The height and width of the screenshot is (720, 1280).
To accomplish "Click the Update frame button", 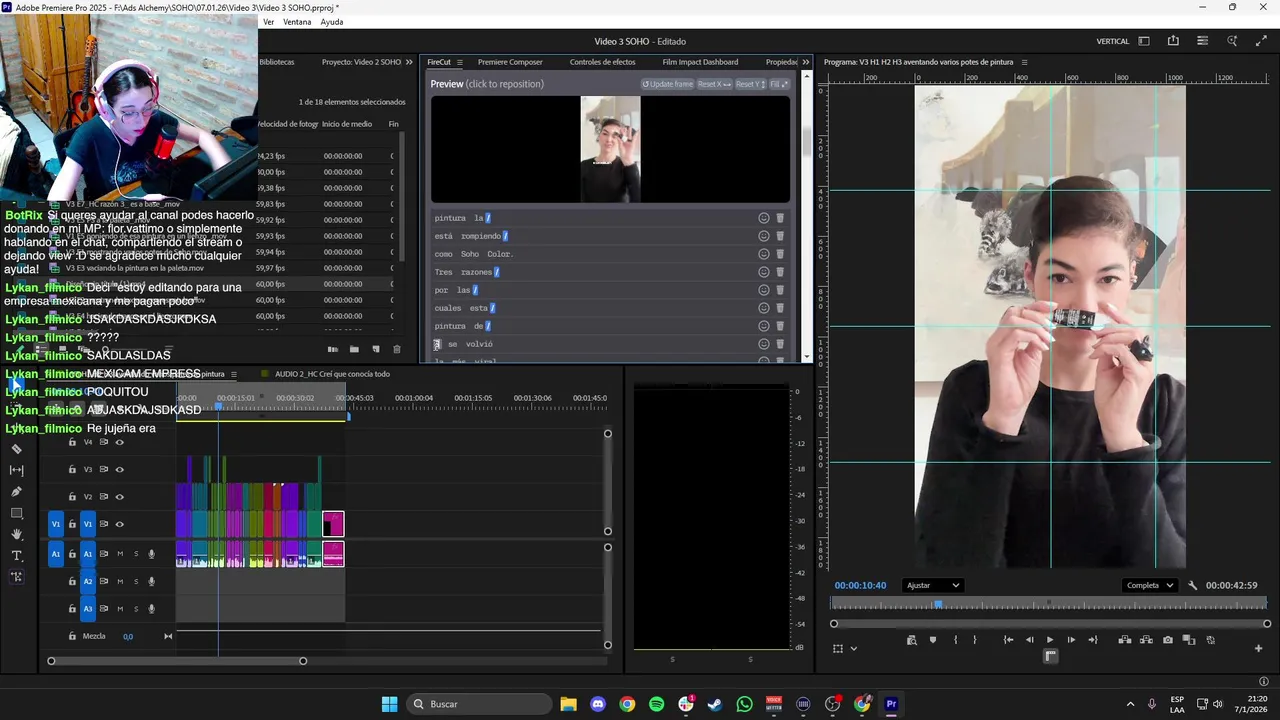I will click(x=667, y=84).
